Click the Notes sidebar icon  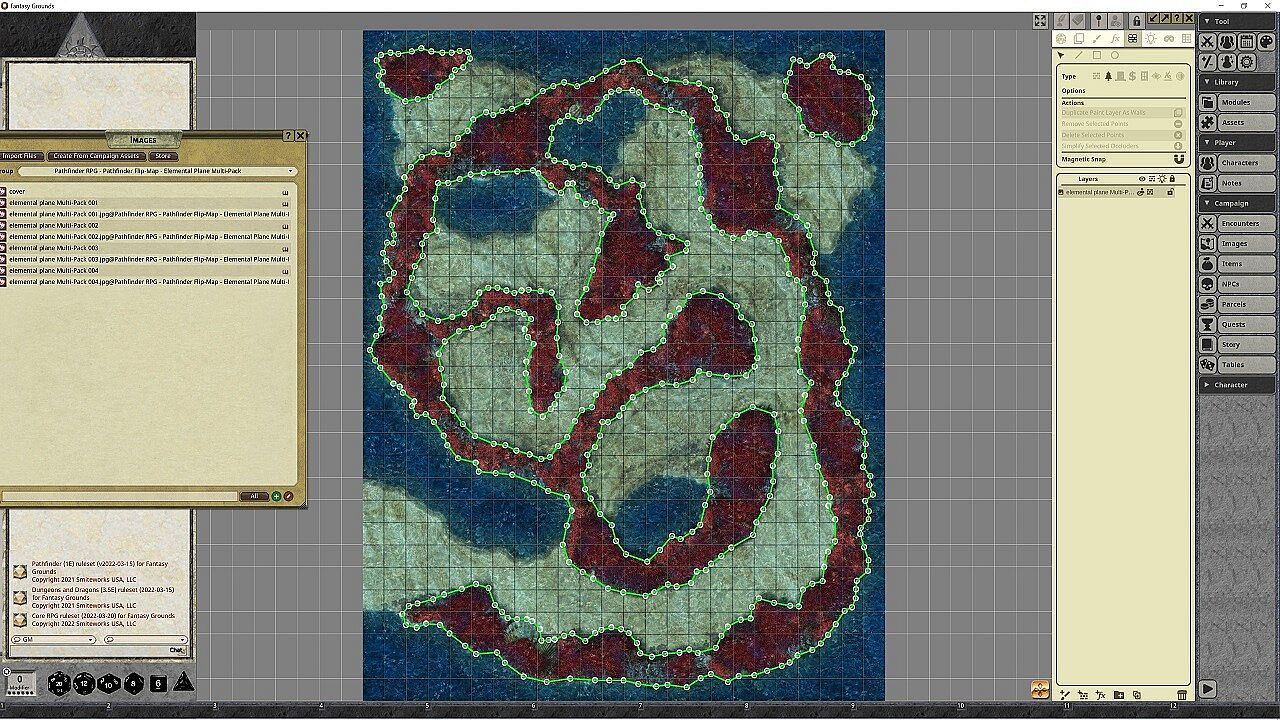point(1207,183)
